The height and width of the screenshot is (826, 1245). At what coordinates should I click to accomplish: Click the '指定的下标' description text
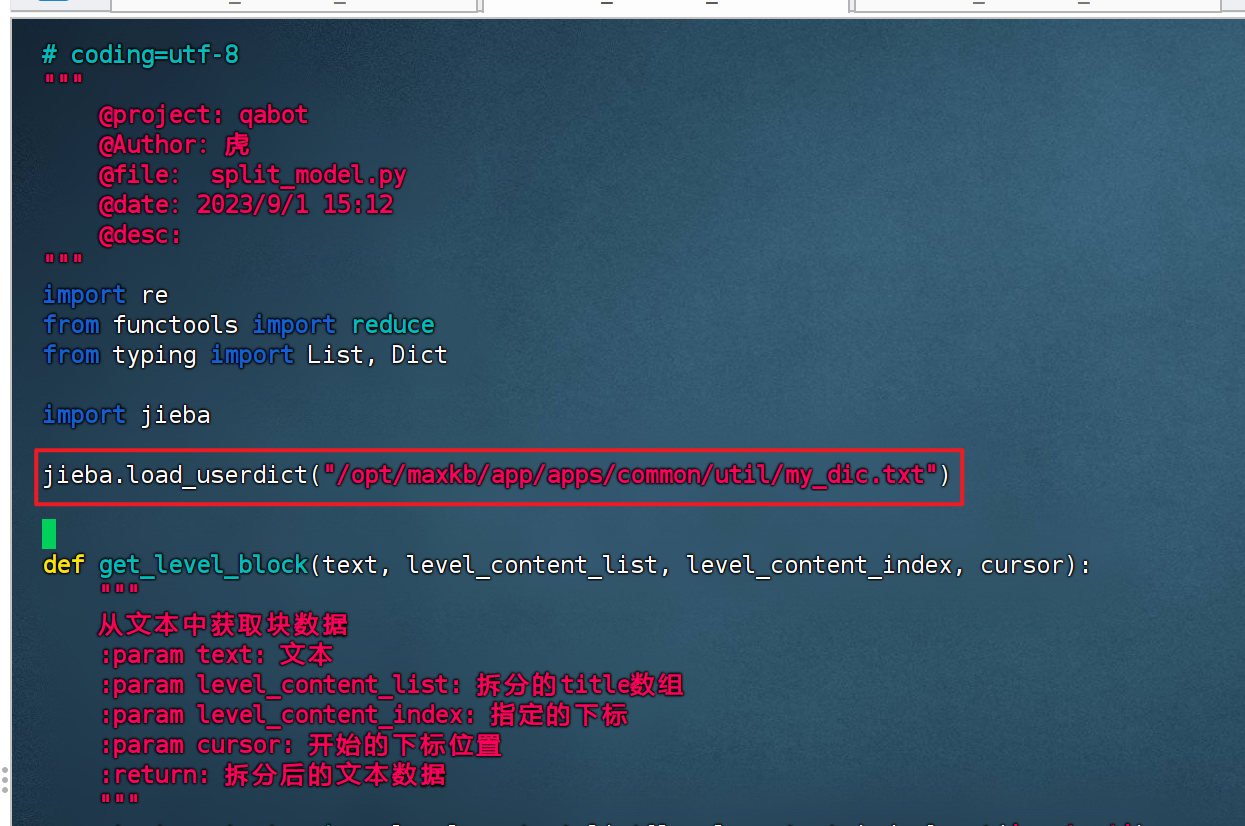tap(559, 715)
